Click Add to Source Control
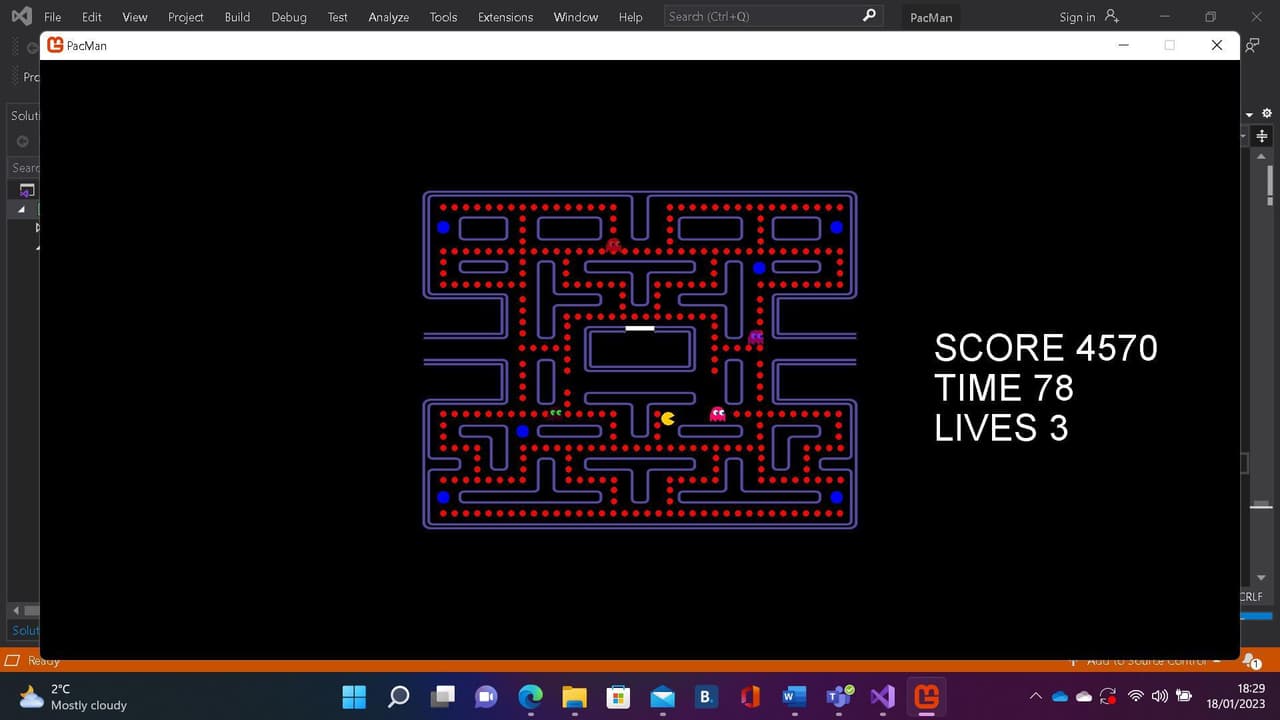 tap(1146, 661)
